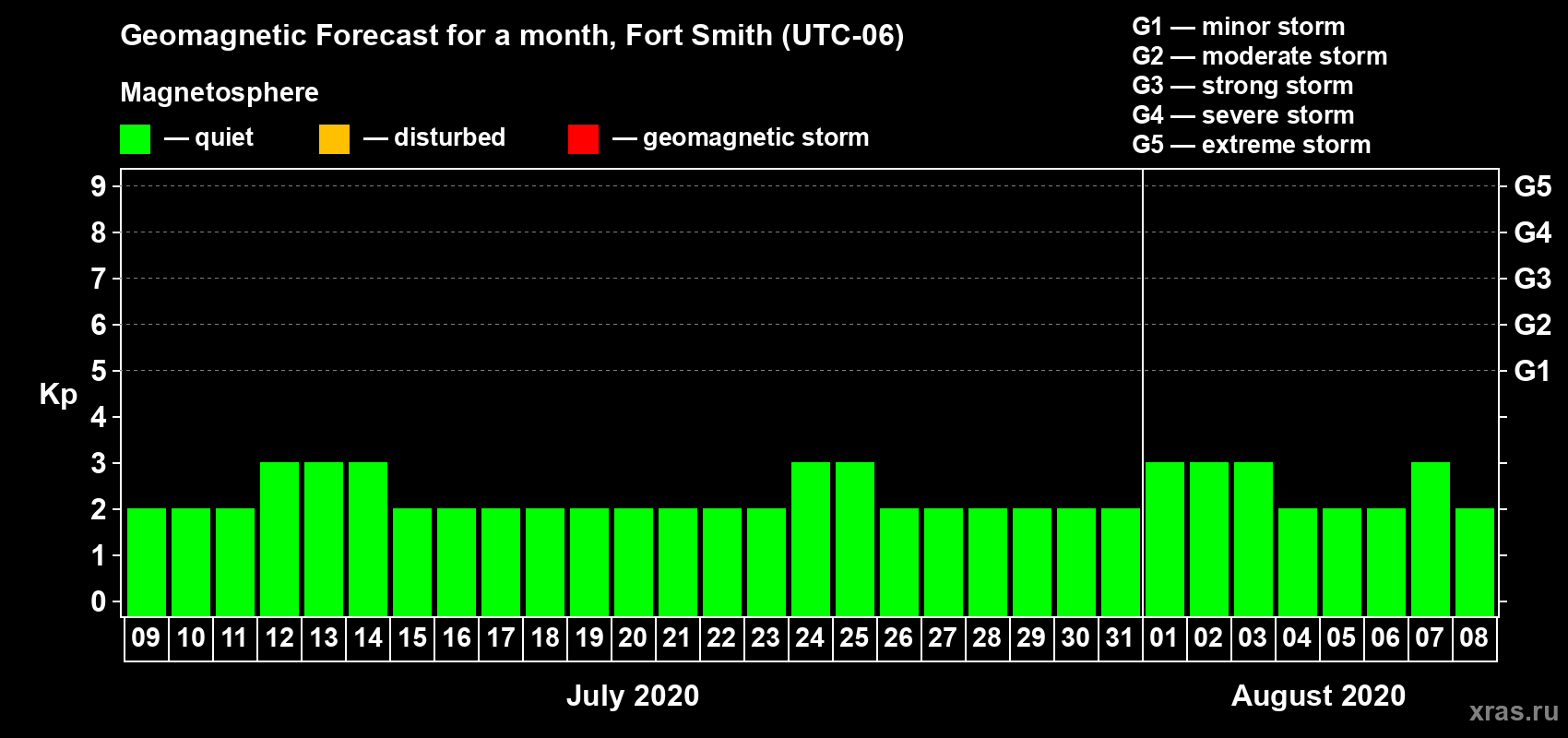
Task: Click date label 22 on the axis
Action: tap(721, 637)
